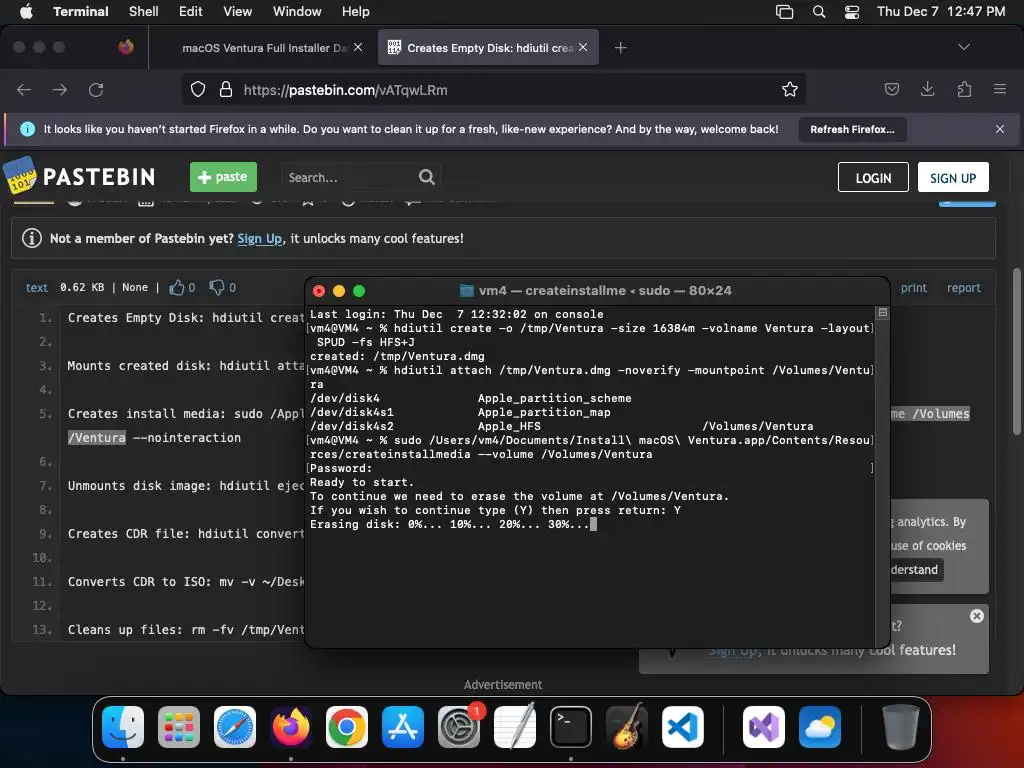
Task: Open the Window menu
Action: [x=296, y=11]
